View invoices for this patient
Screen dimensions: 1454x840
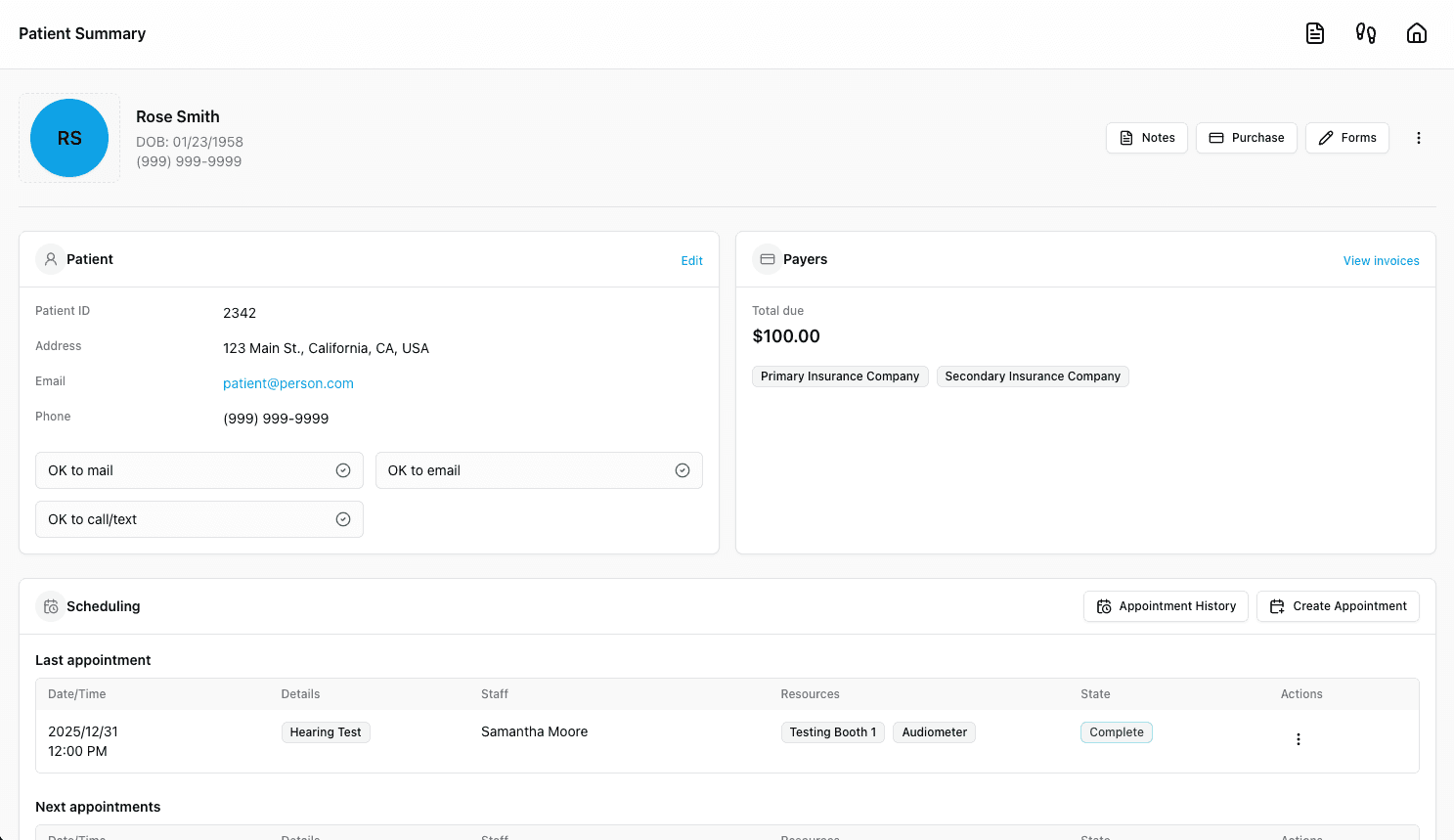(1381, 260)
